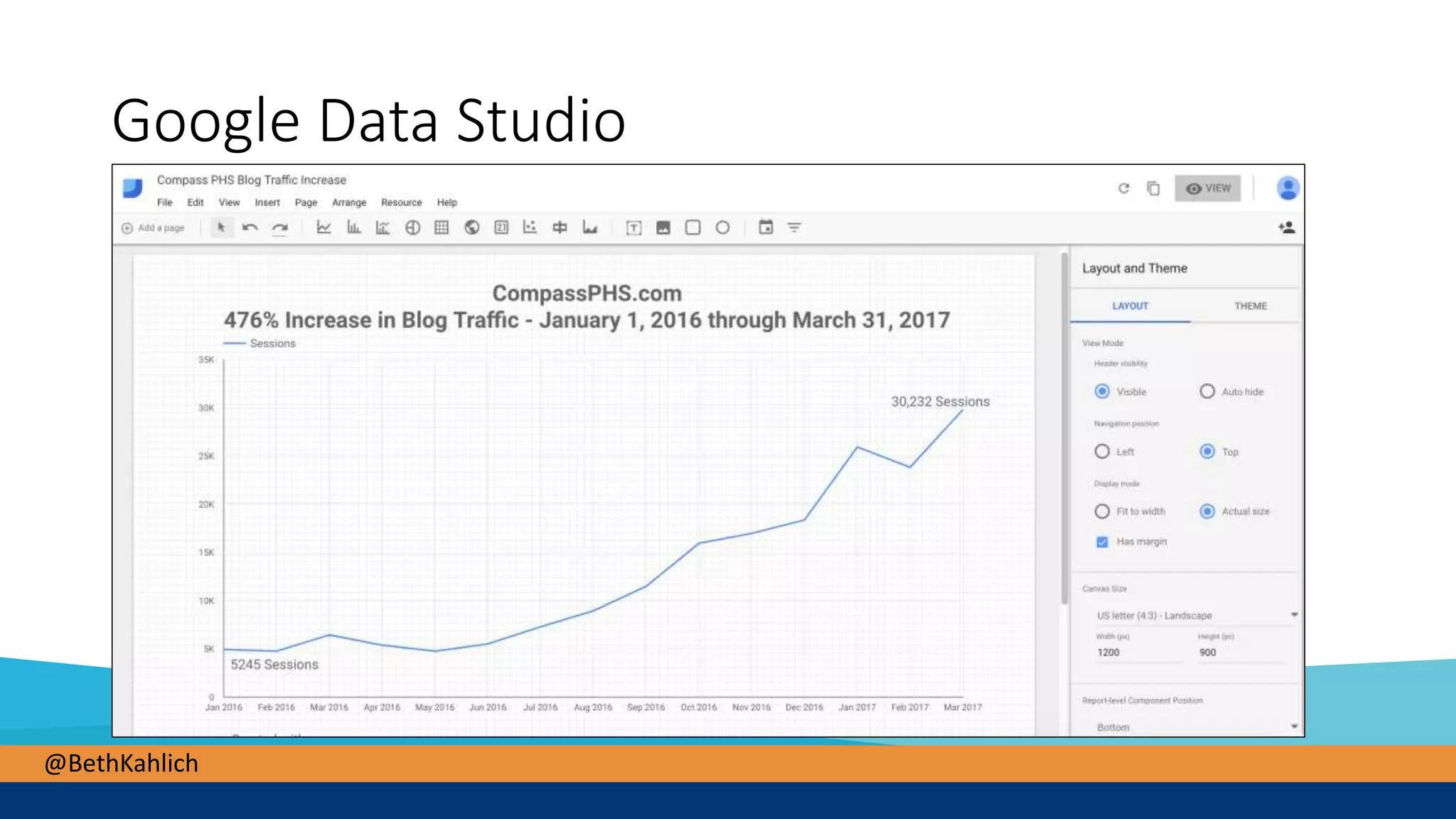Add a filter control
The width and height of the screenshot is (1456, 819).
tap(794, 227)
